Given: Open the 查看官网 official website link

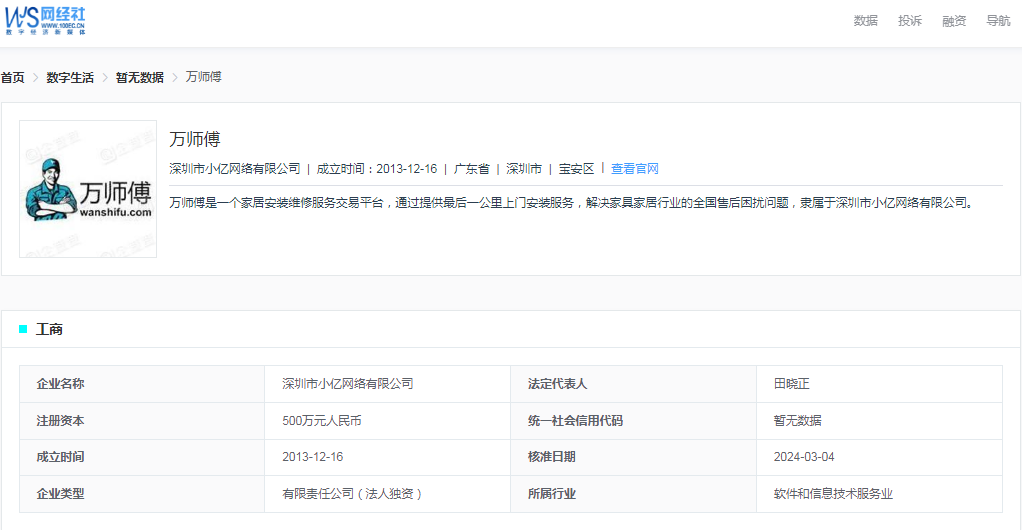Looking at the screenshot, I should point(634,168).
